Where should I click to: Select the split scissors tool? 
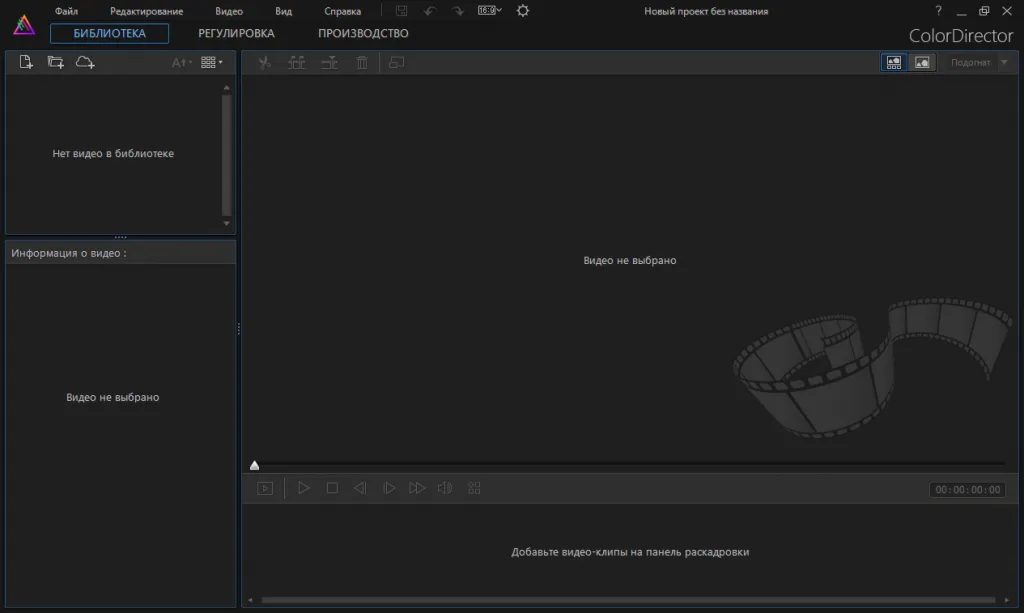[264, 63]
